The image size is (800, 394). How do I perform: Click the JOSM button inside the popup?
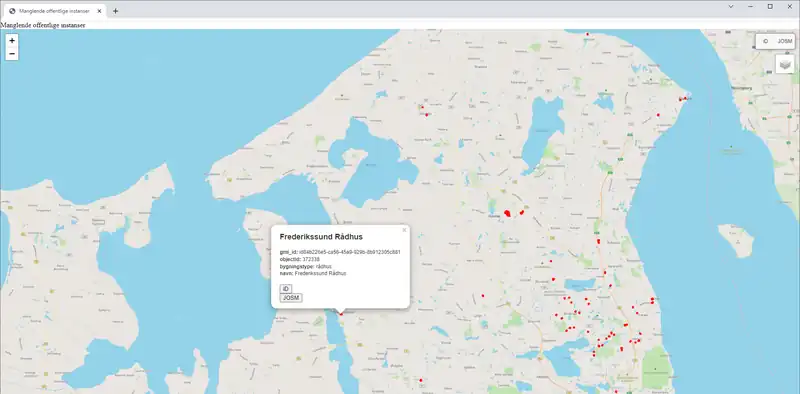tap(291, 298)
